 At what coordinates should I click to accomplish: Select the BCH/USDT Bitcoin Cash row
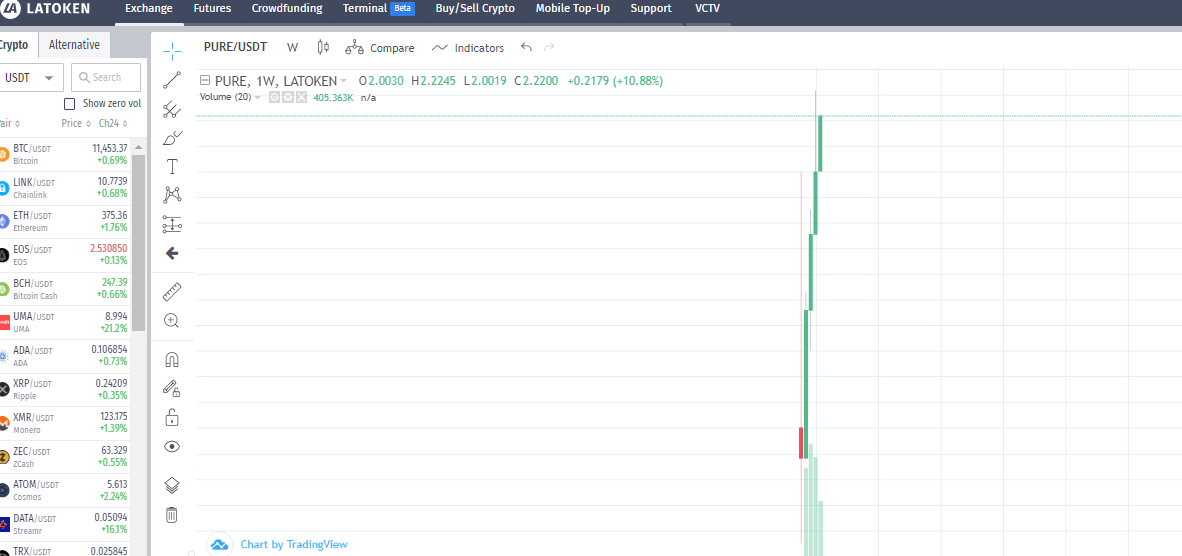point(65,289)
